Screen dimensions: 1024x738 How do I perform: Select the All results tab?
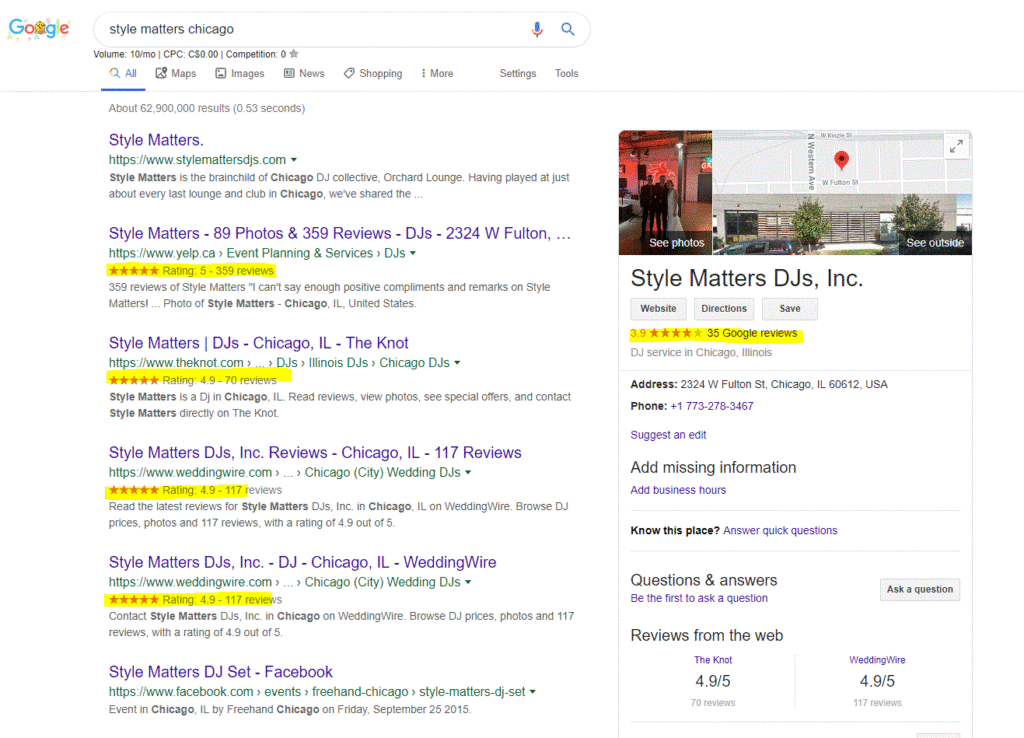point(123,74)
